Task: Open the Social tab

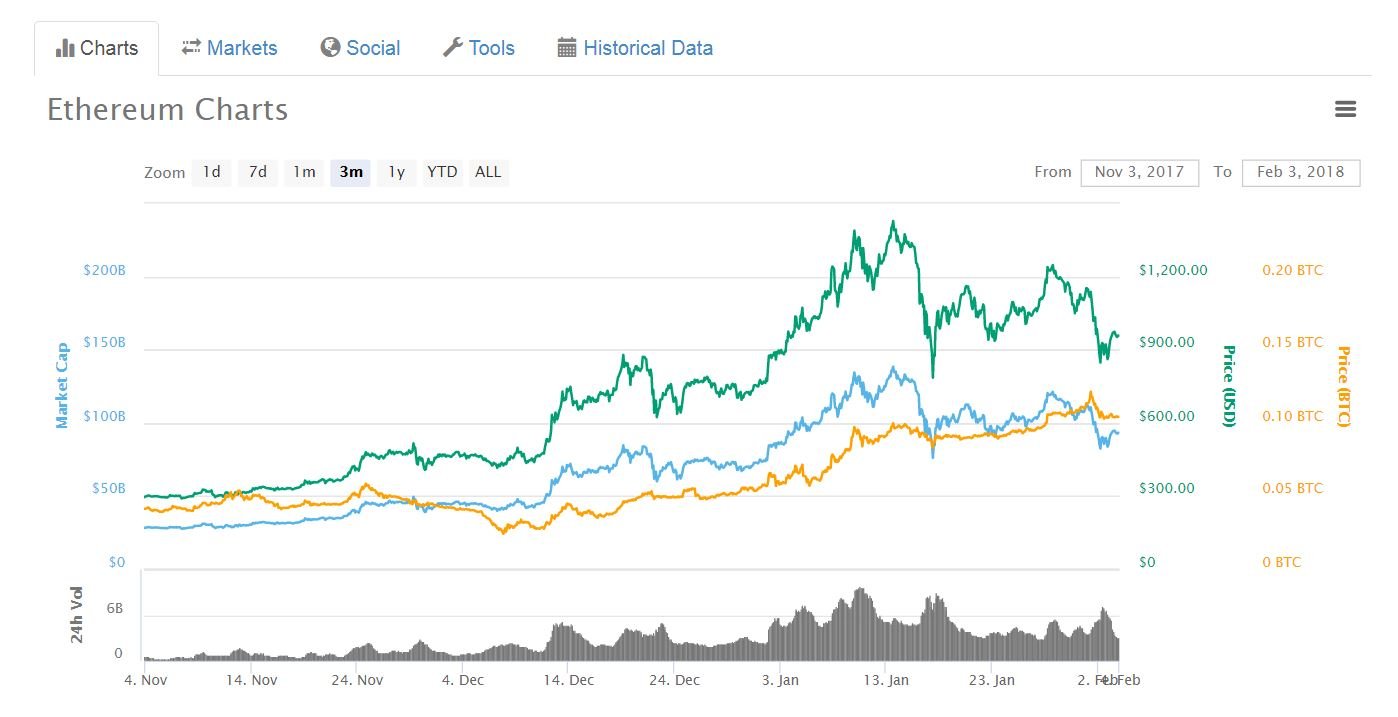Action: 360,48
